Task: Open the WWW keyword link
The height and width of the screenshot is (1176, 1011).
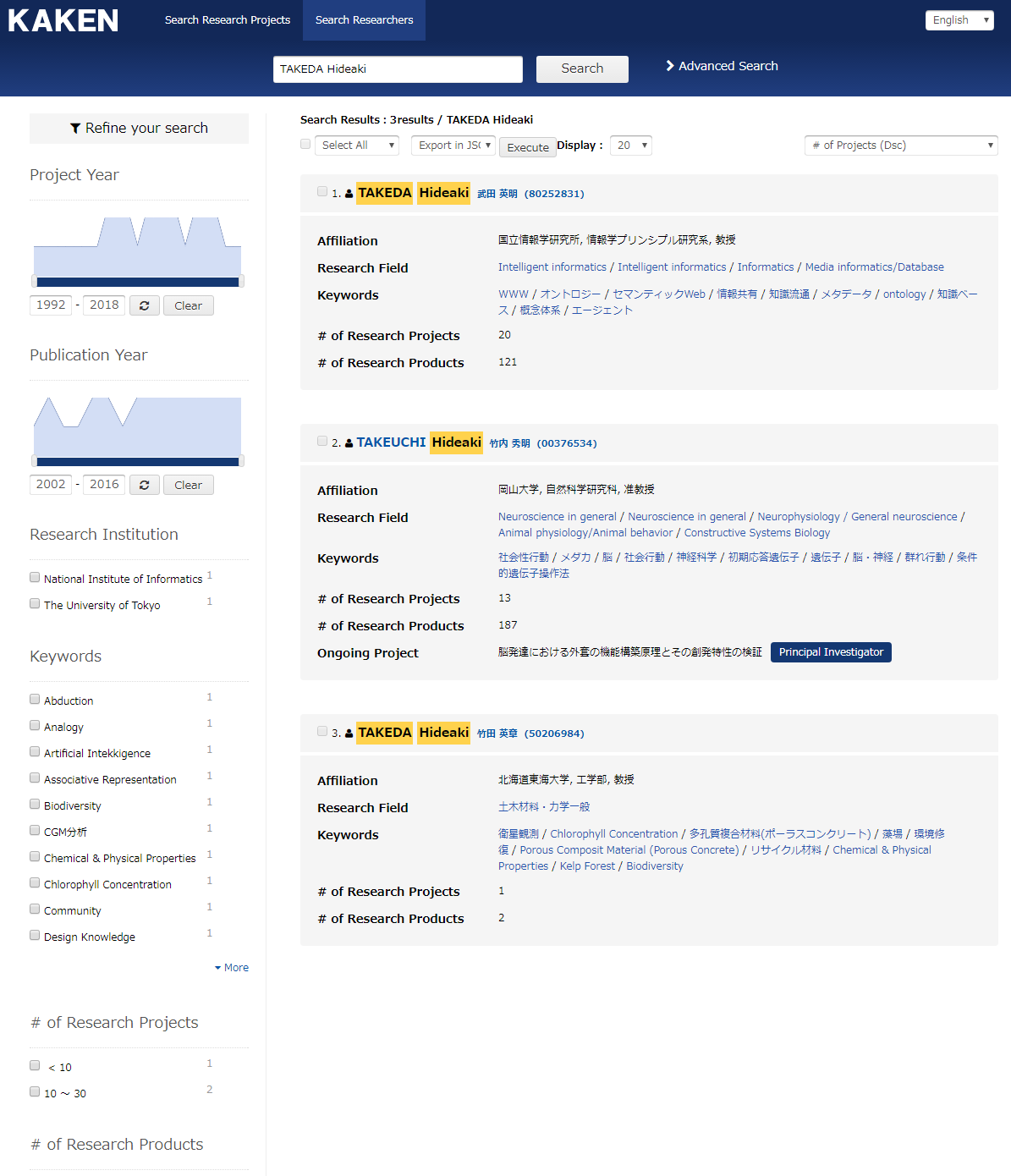Action: click(x=514, y=294)
